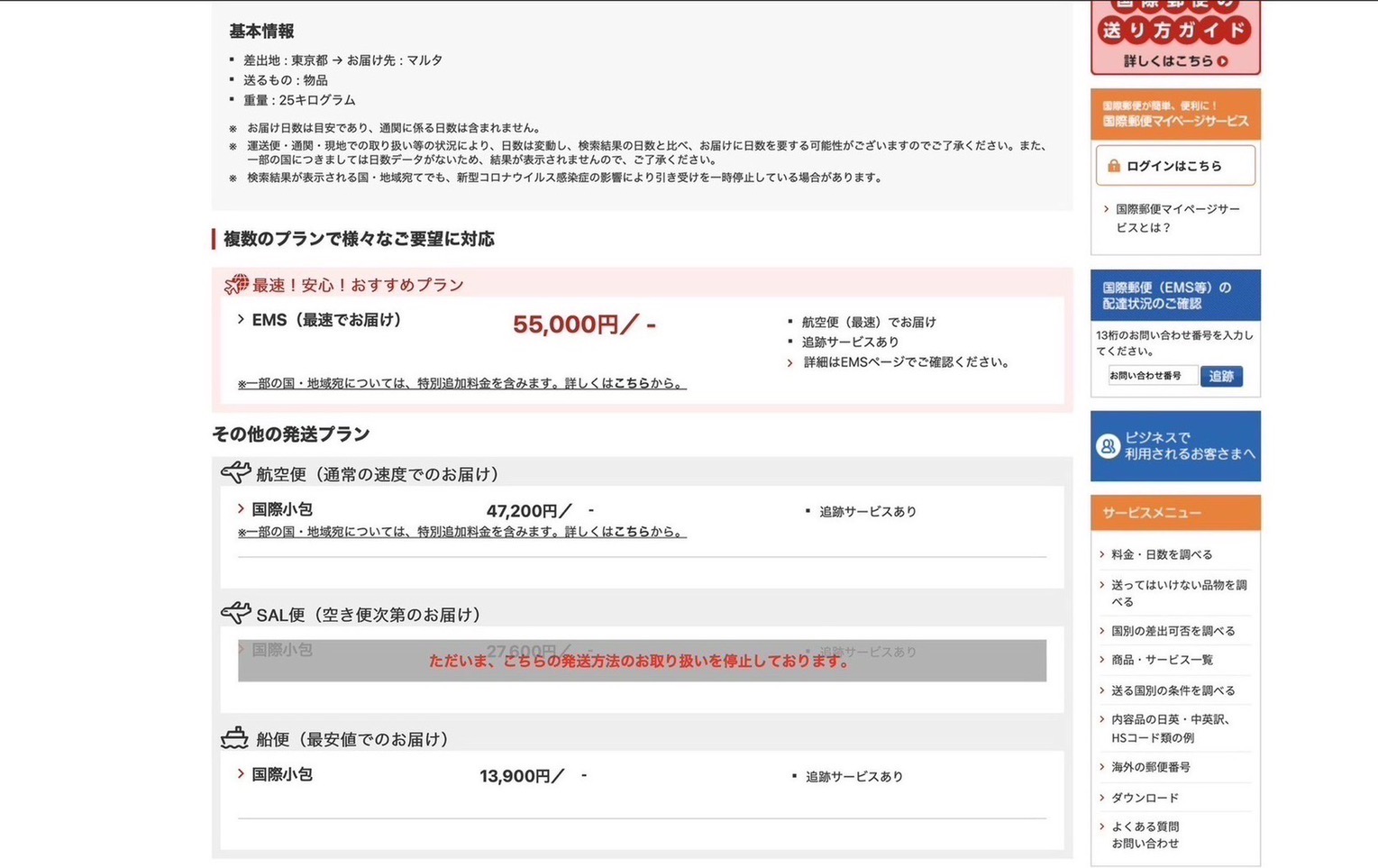Image resolution: width=1378 pixels, height=868 pixels.
Task: Click the person icon in the ビジネス banner
Action: click(x=1108, y=445)
